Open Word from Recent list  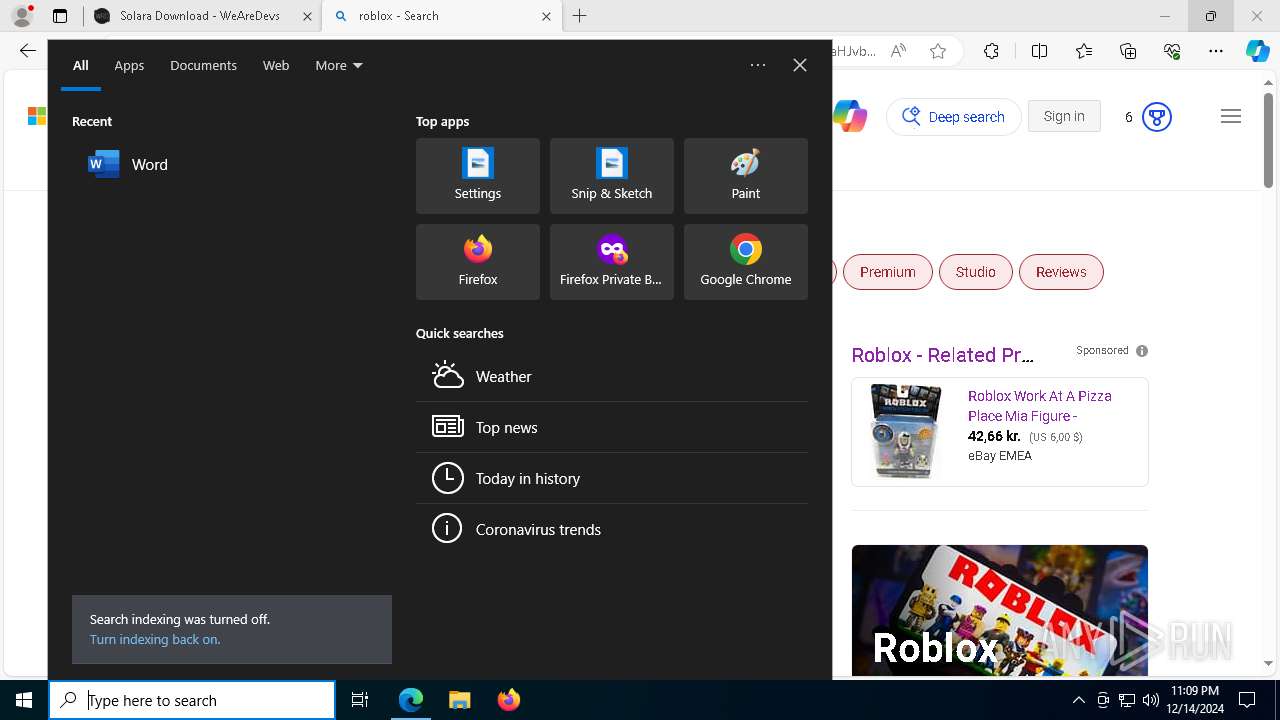[232, 164]
